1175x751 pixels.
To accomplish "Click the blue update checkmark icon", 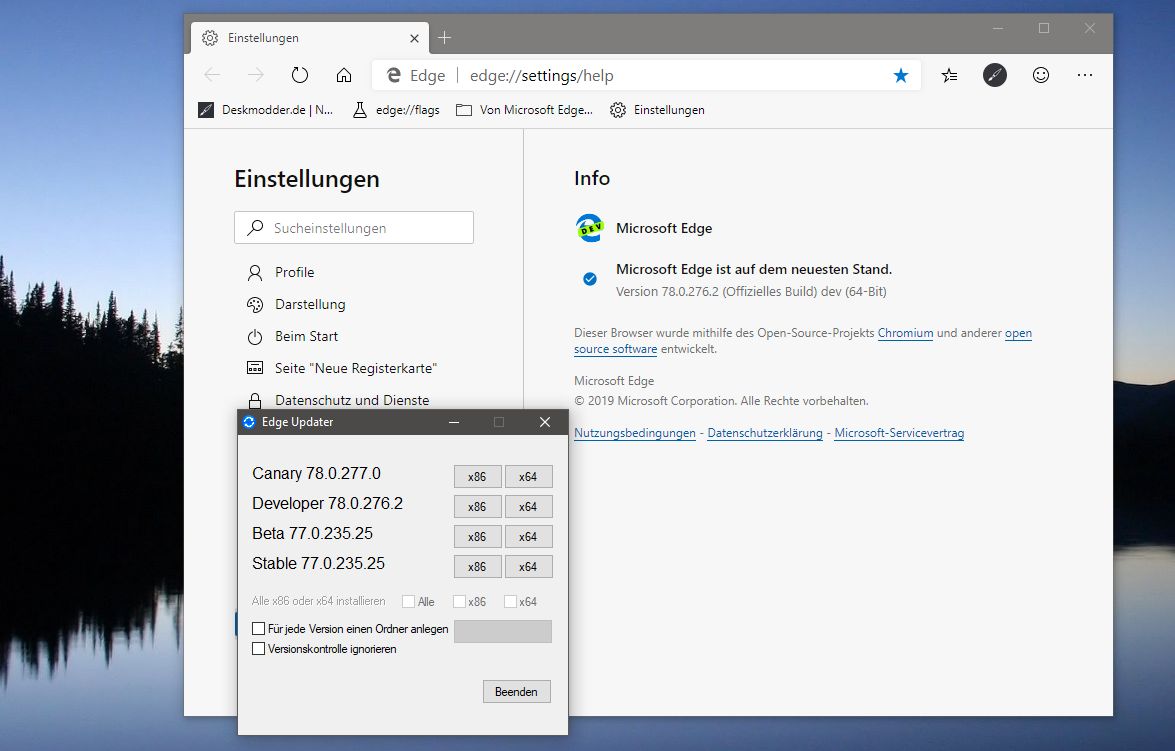I will pos(590,279).
